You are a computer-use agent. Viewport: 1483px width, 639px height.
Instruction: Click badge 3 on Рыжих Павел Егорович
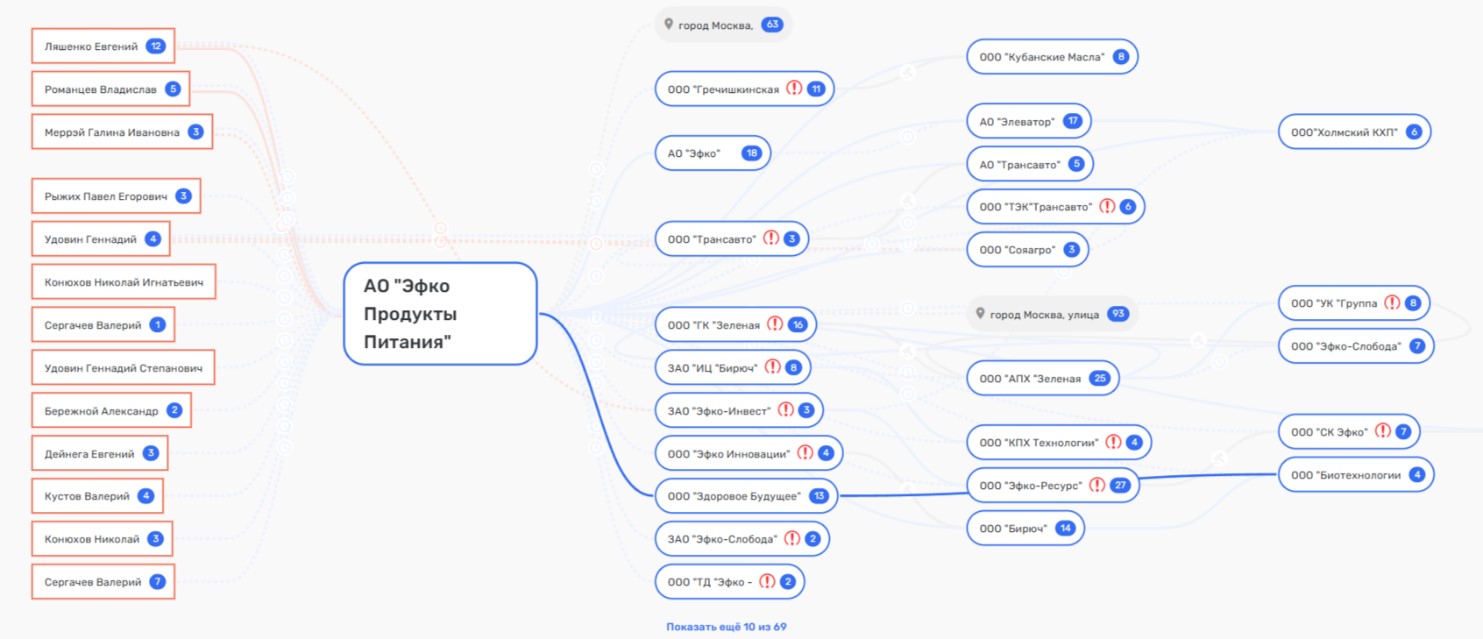[183, 196]
